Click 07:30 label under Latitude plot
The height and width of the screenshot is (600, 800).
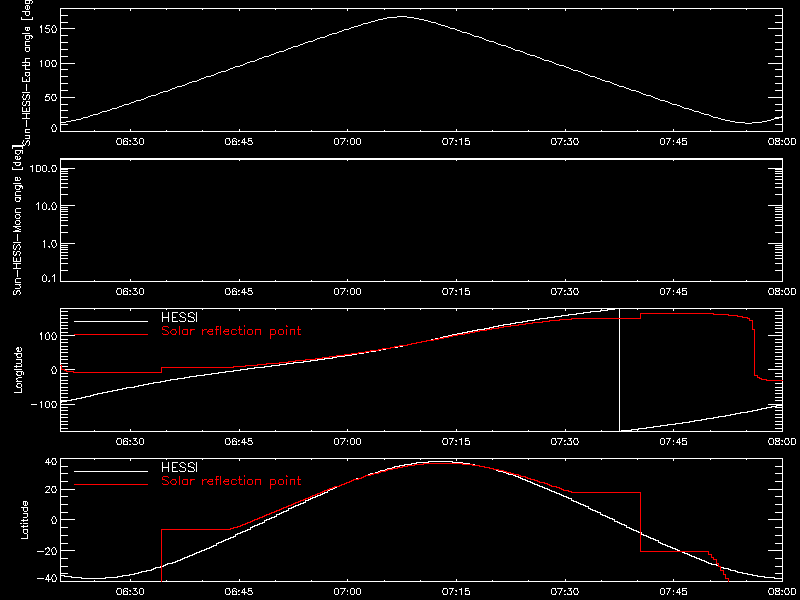tap(565, 592)
